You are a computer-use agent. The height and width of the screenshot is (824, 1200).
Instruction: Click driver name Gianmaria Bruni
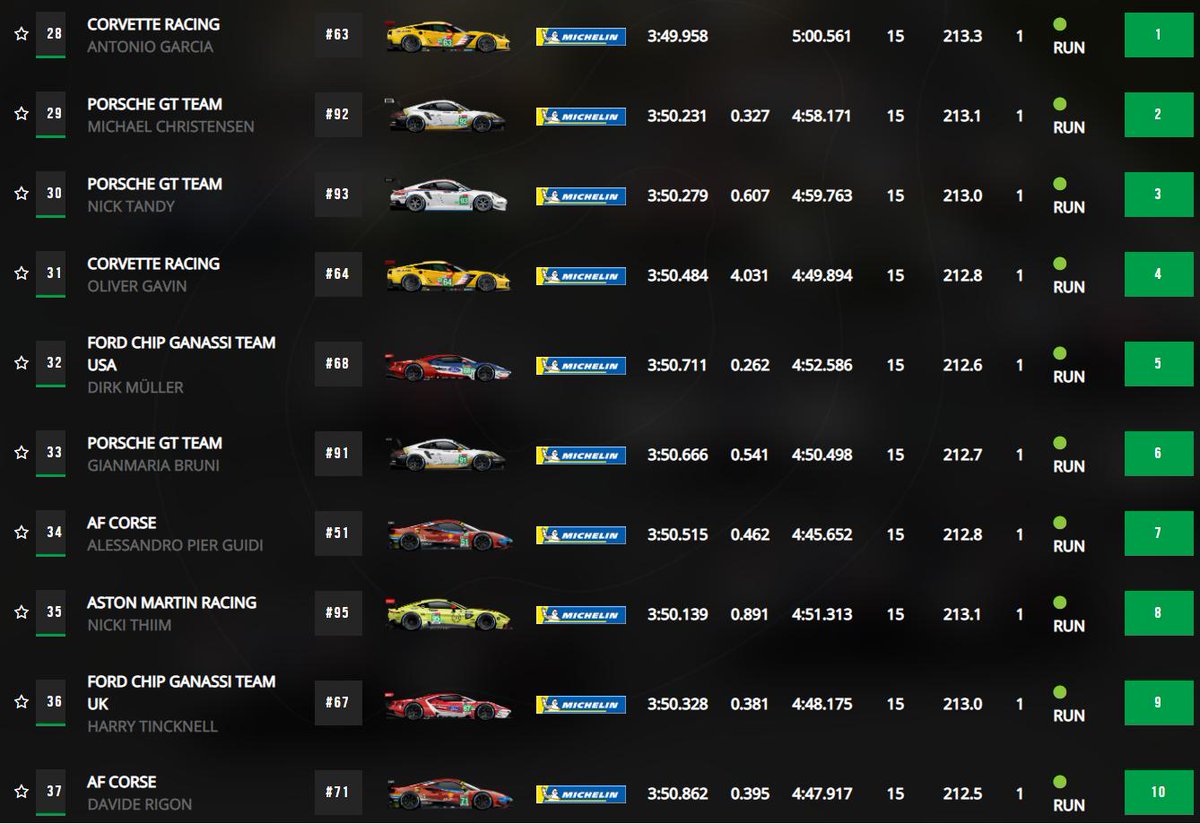pos(153,466)
